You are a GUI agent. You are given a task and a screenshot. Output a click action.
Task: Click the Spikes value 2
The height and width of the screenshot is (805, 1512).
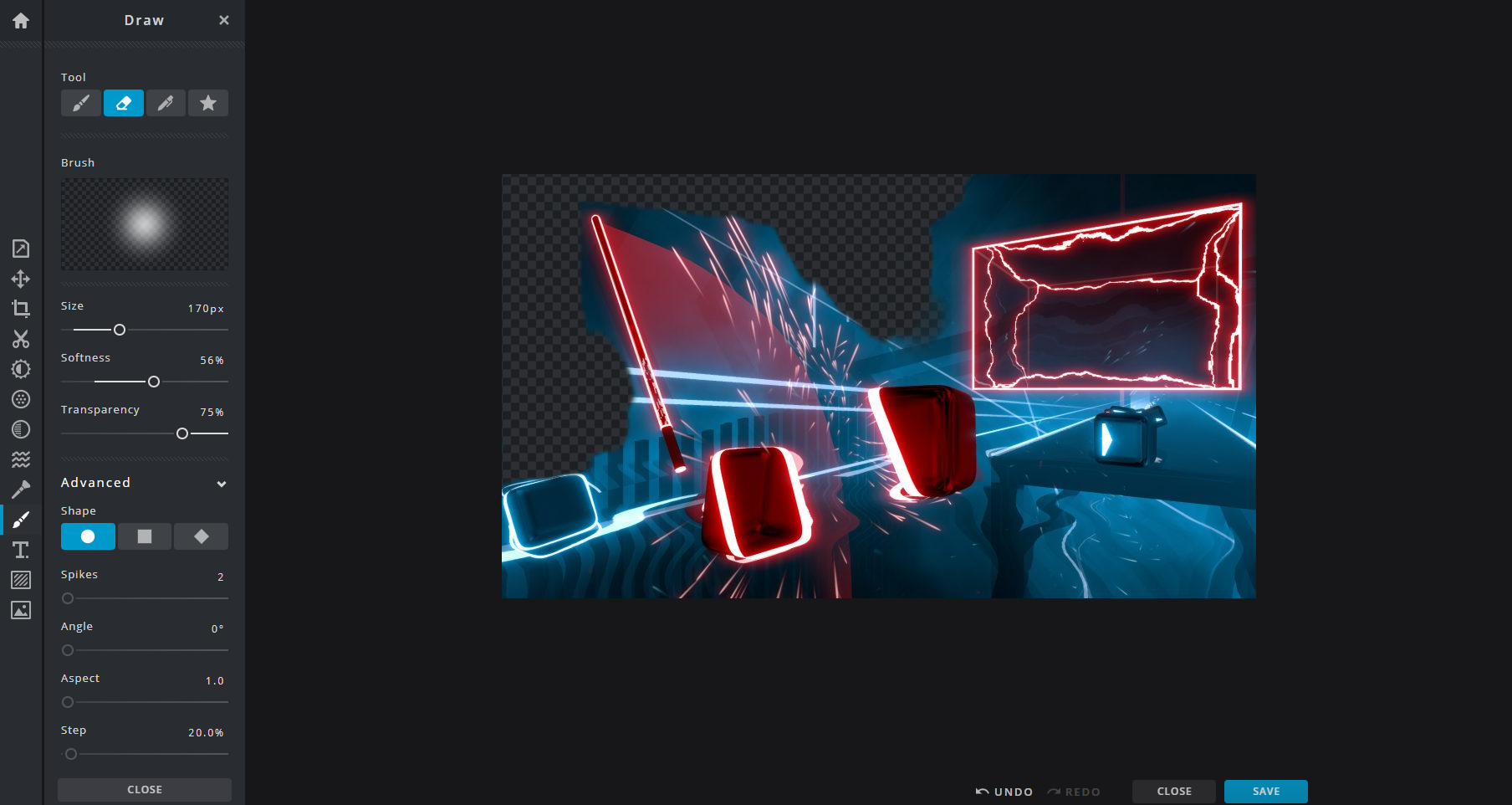(221, 577)
